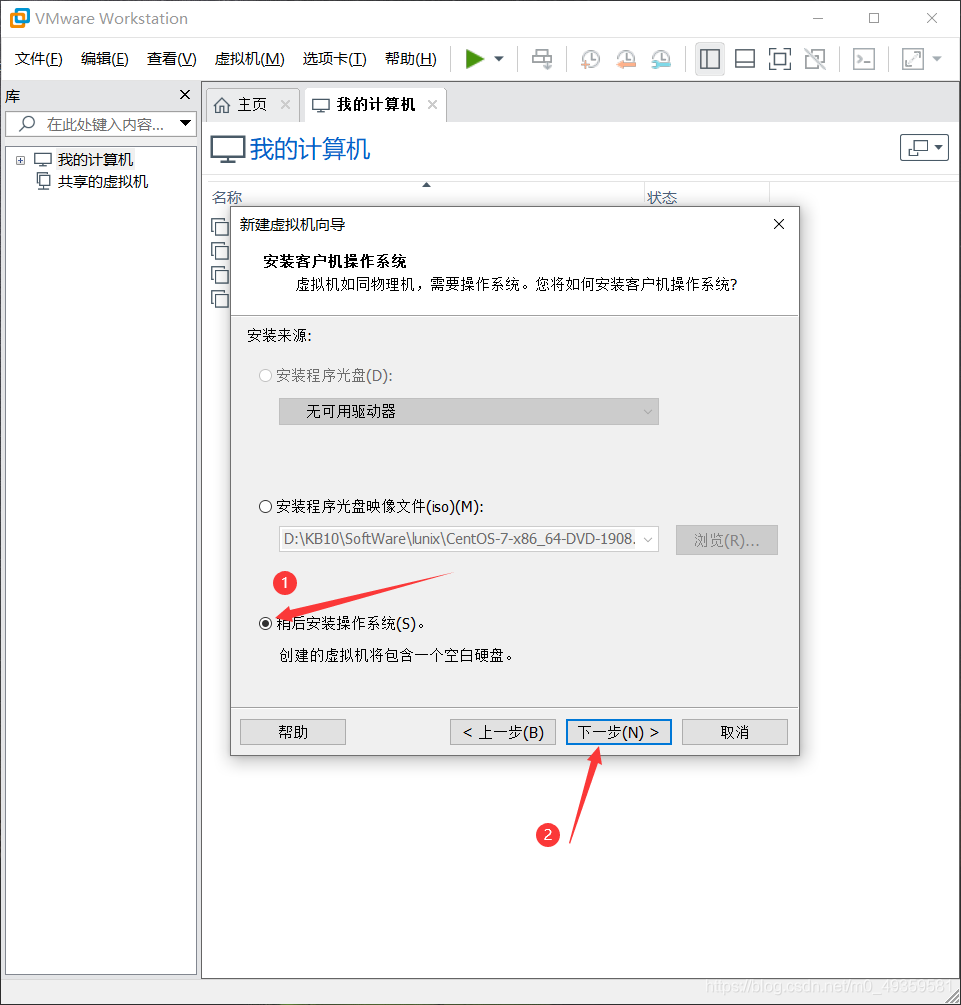961x1005 pixels.
Task: Open the 帮助(H) menu
Action: [410, 59]
